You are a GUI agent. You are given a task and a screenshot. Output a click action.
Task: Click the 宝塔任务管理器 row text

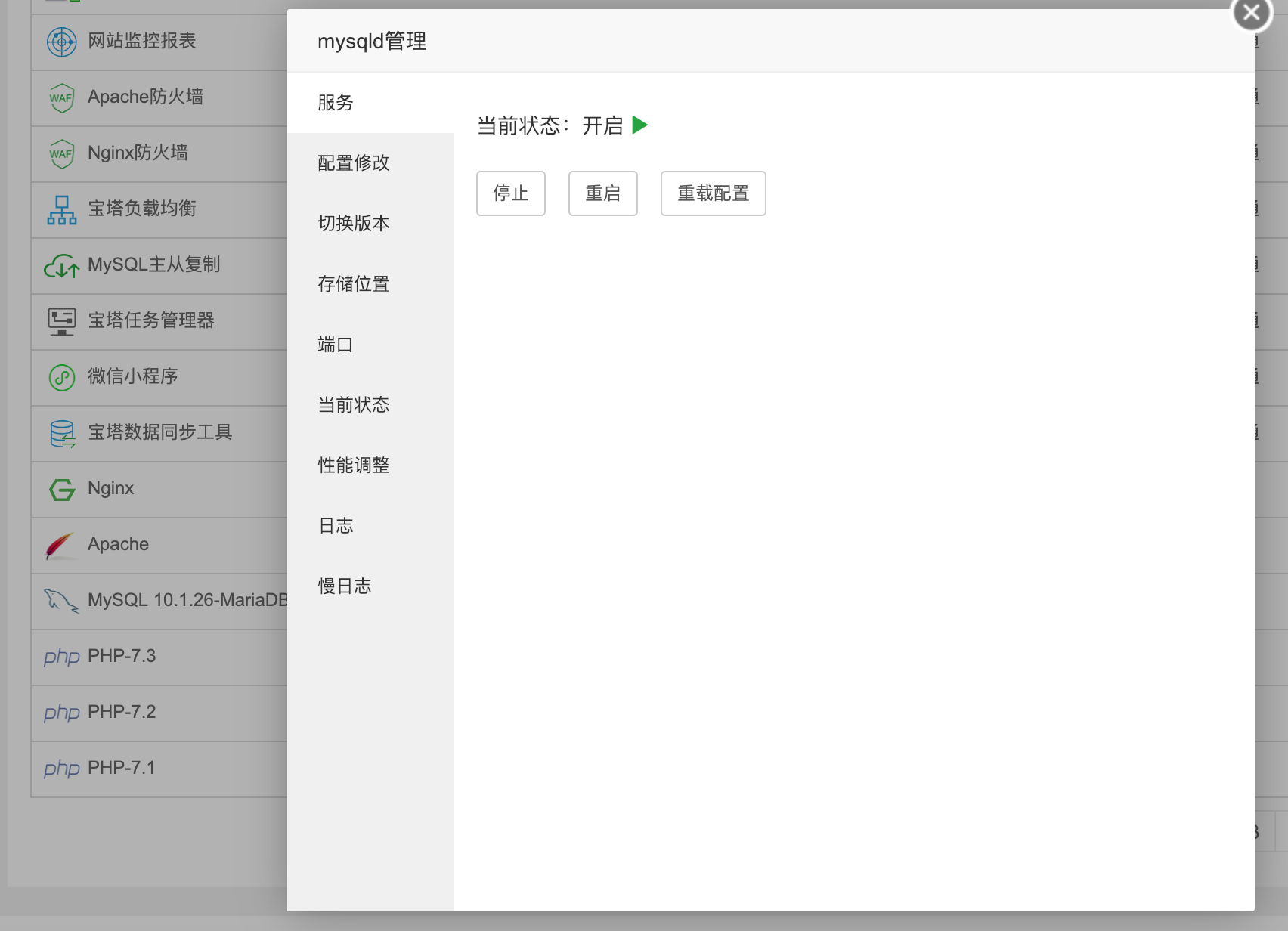[151, 320]
